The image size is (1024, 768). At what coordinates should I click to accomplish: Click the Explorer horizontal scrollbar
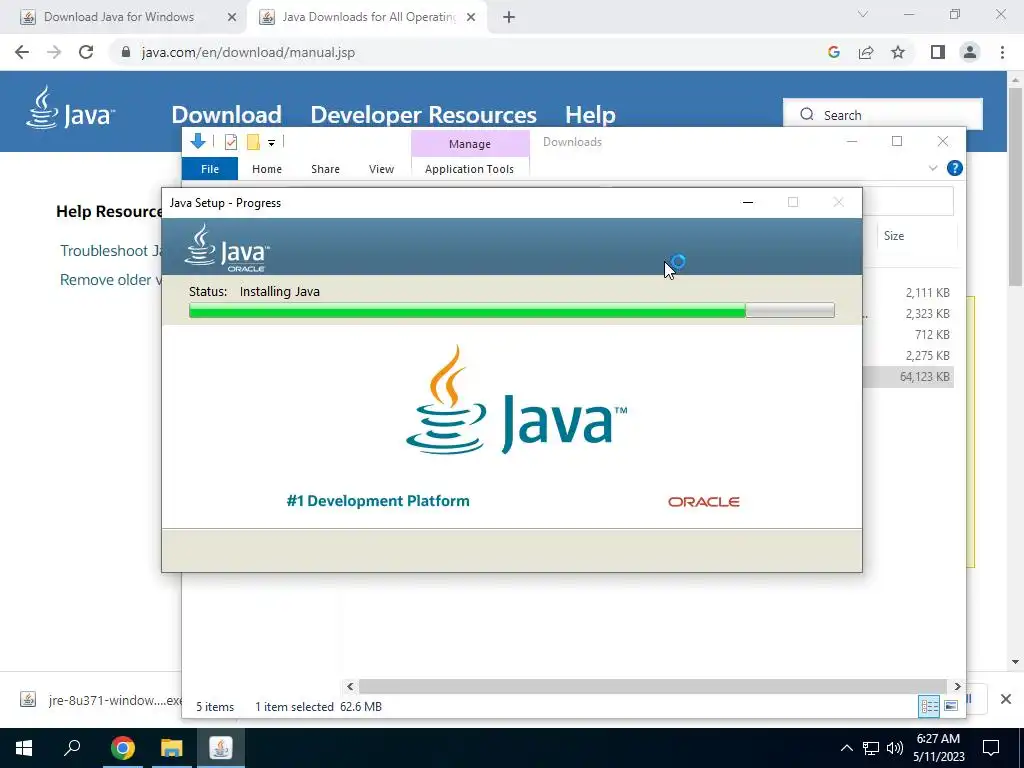(652, 686)
